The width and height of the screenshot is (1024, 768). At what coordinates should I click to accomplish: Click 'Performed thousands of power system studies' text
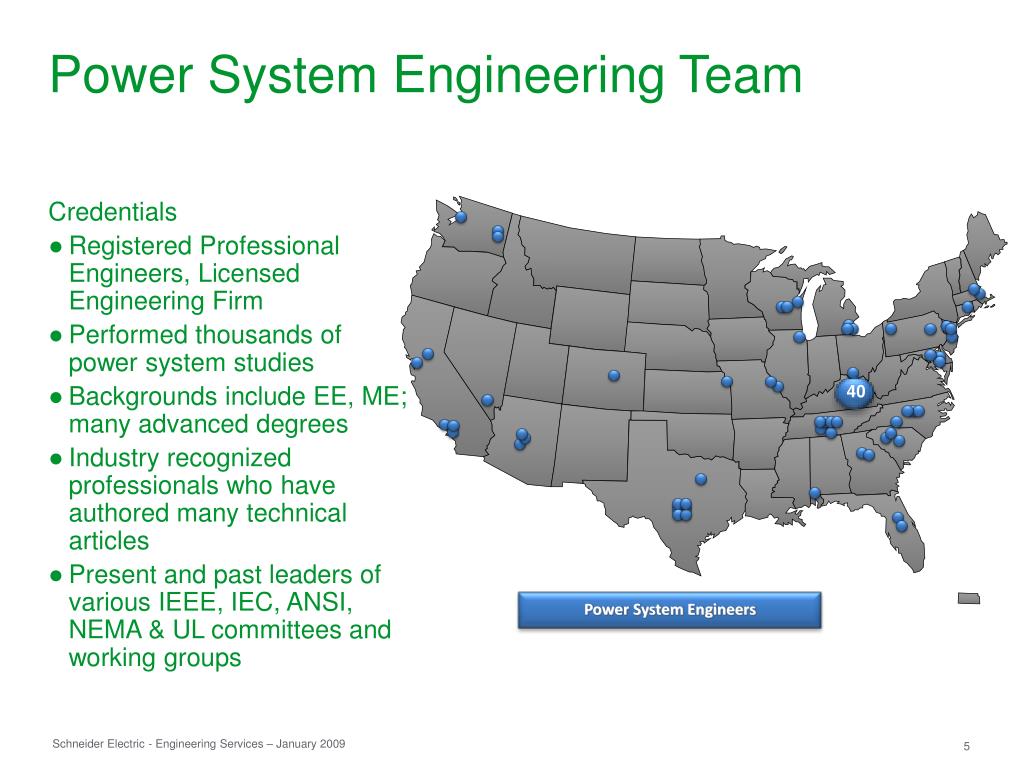204,349
